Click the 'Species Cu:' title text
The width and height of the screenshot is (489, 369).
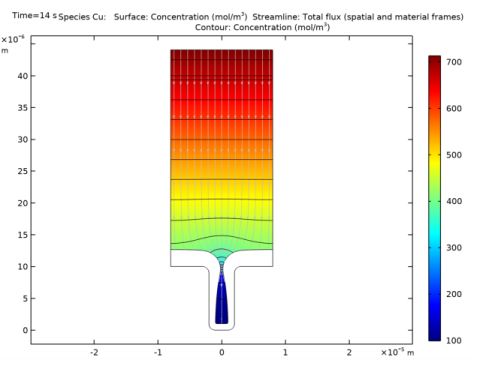point(82,17)
